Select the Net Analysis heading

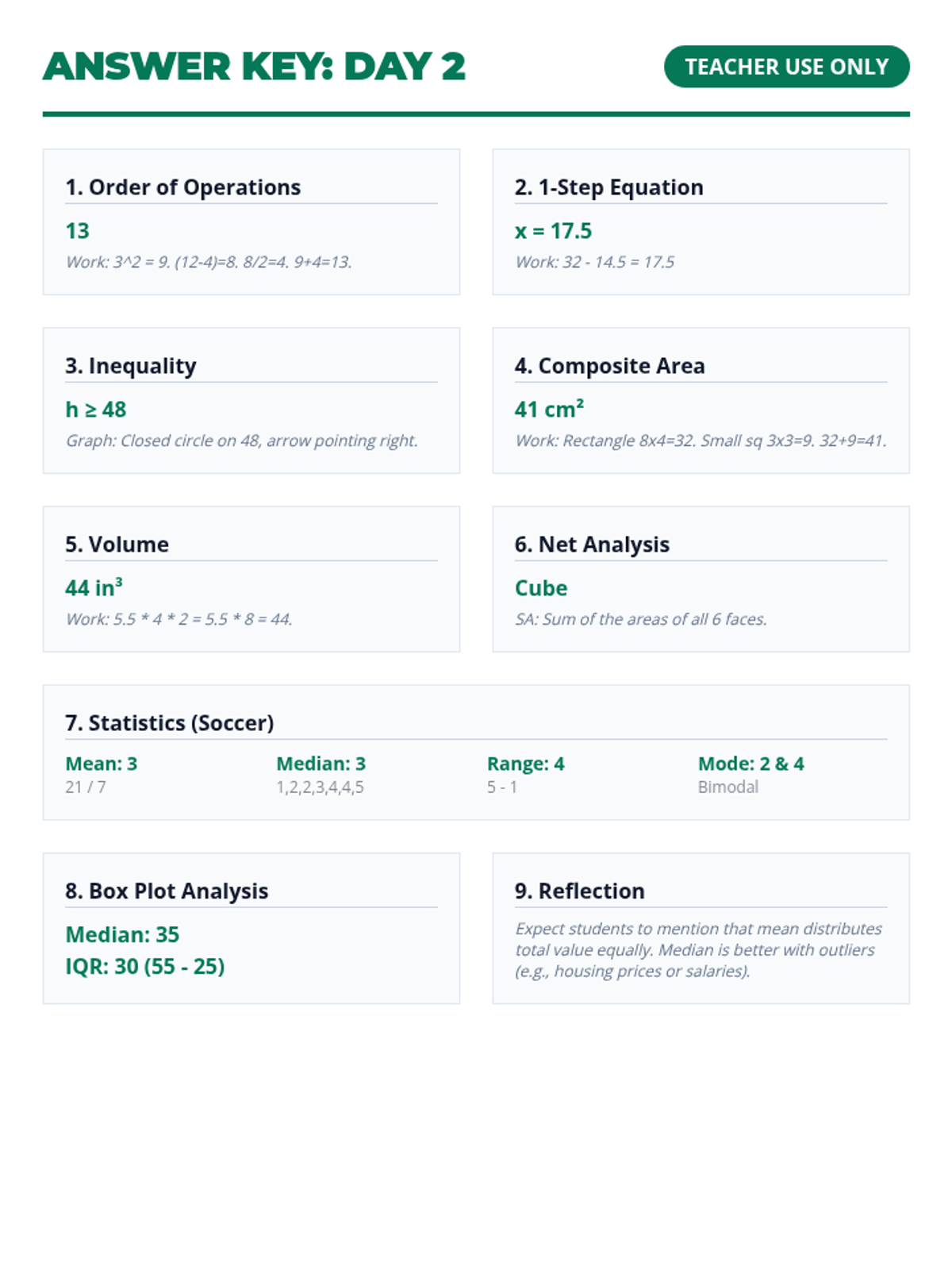(x=592, y=545)
